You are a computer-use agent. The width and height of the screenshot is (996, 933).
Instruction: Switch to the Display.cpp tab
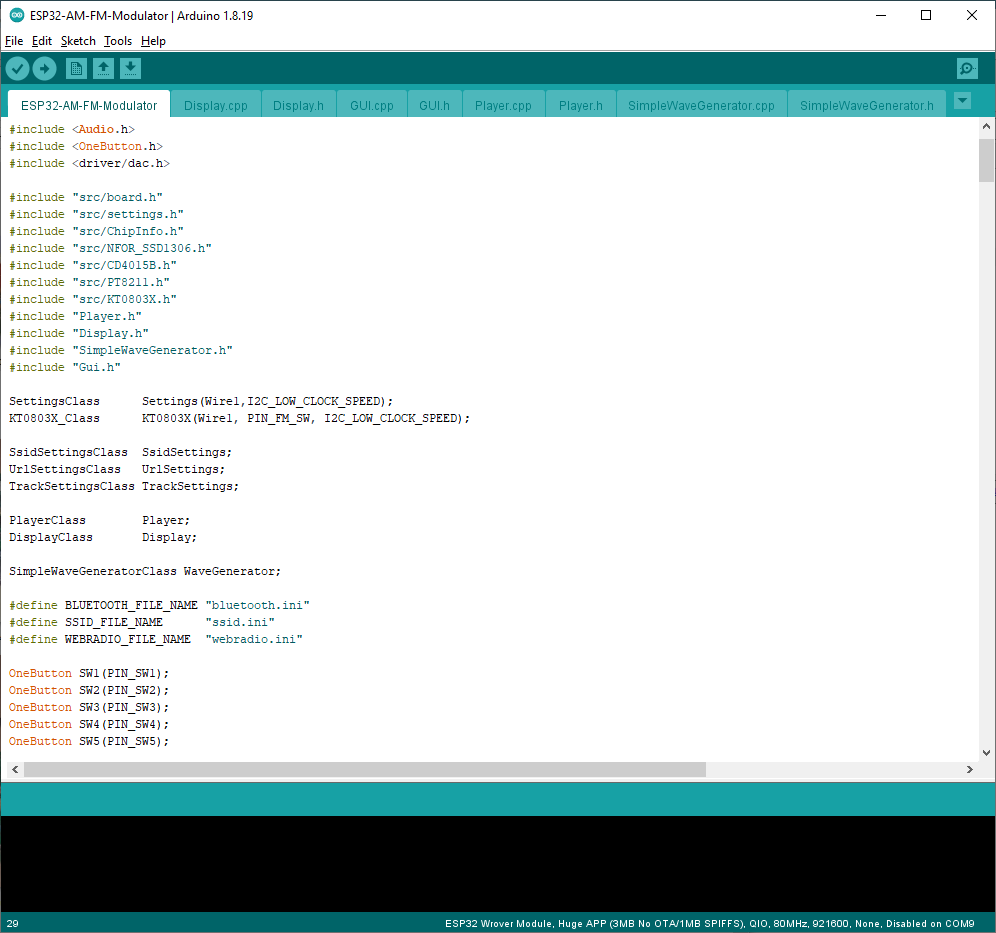(216, 105)
